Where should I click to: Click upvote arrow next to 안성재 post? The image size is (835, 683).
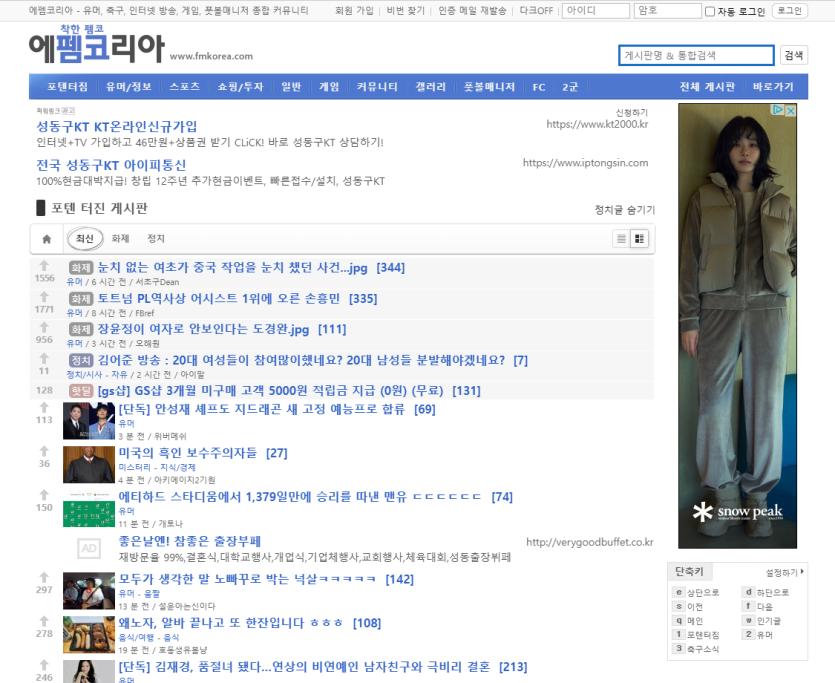click(44, 408)
